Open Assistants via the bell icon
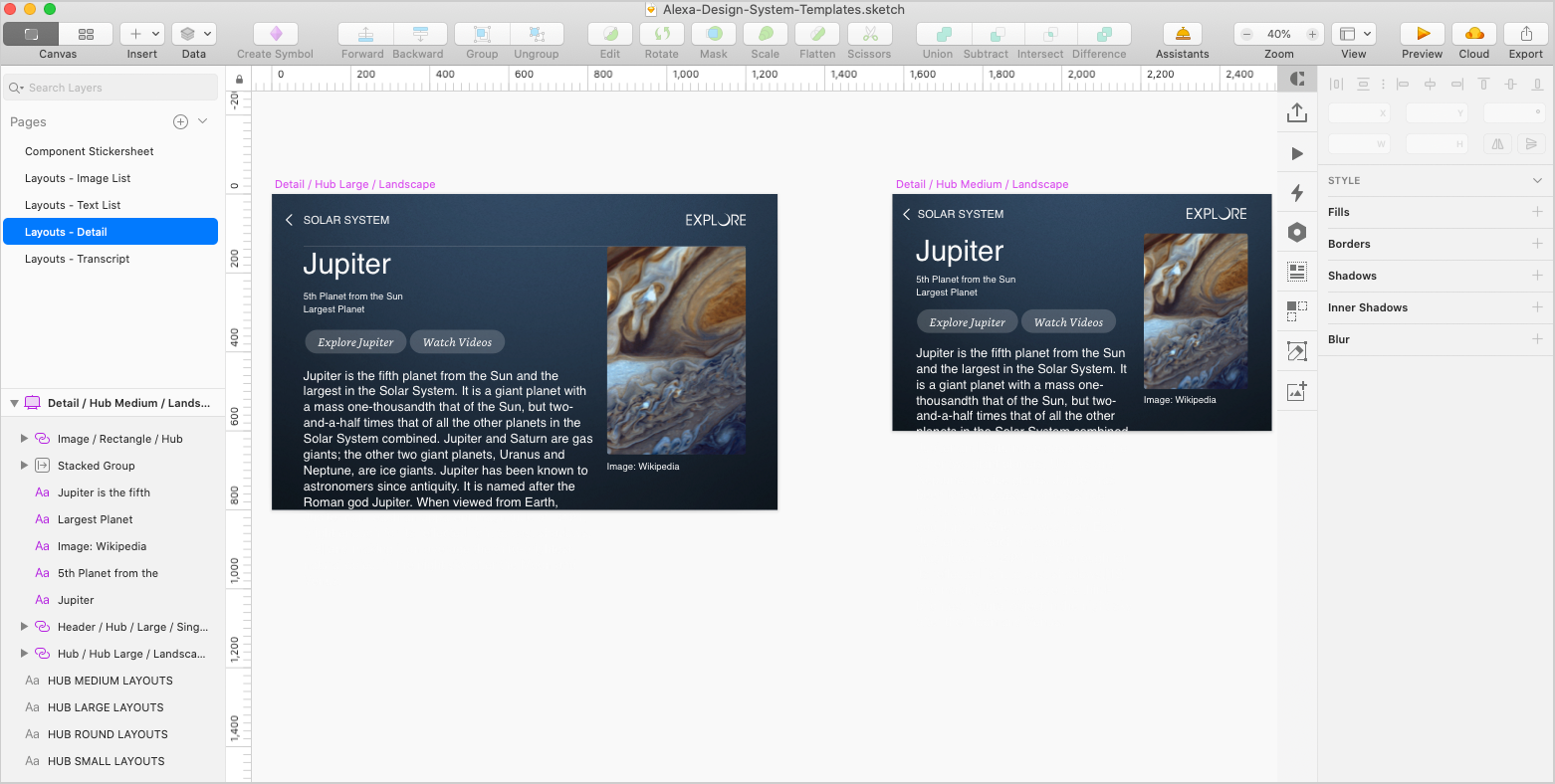 [x=1181, y=32]
